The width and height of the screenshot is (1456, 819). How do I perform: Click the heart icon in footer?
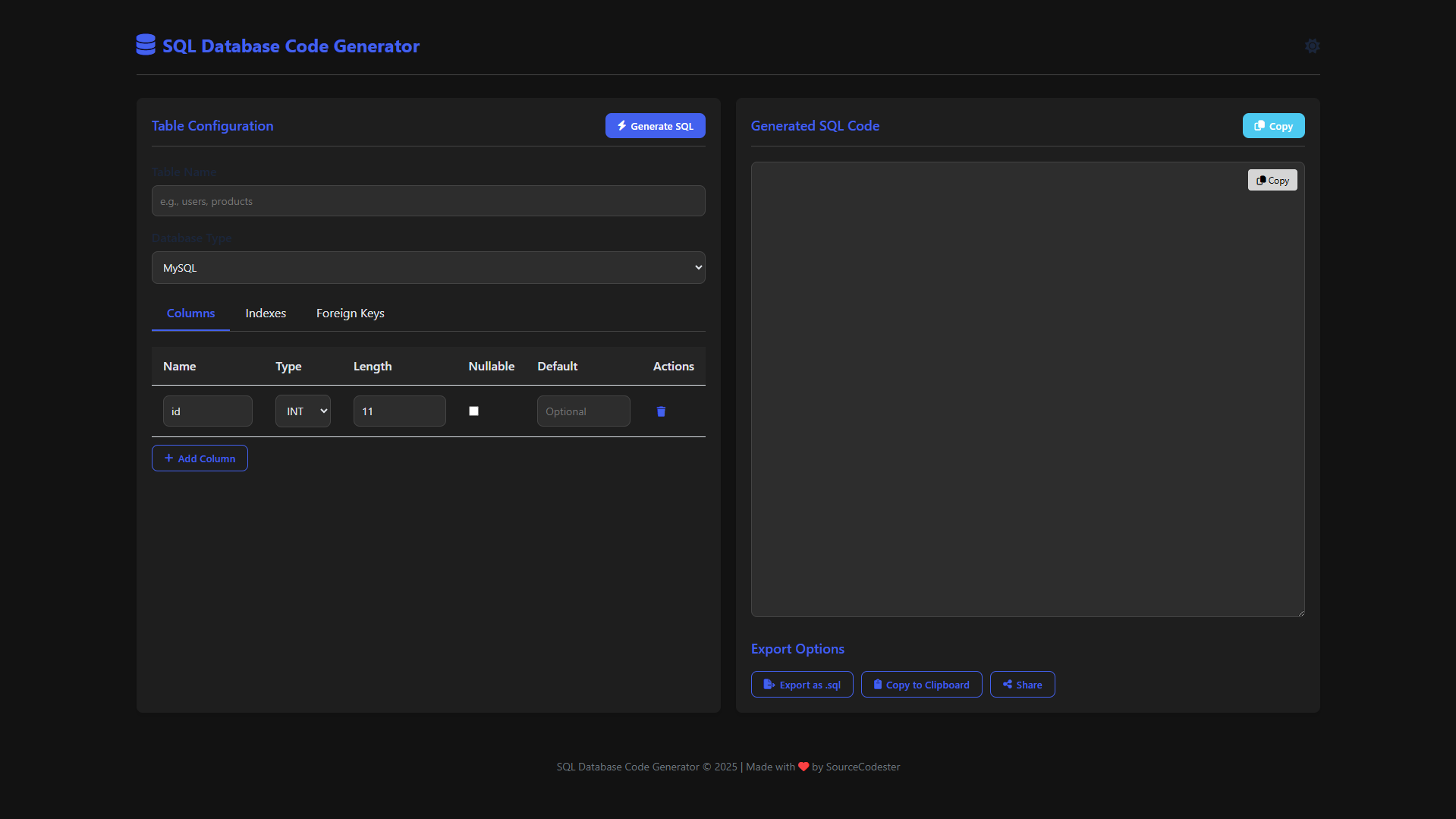point(803,767)
